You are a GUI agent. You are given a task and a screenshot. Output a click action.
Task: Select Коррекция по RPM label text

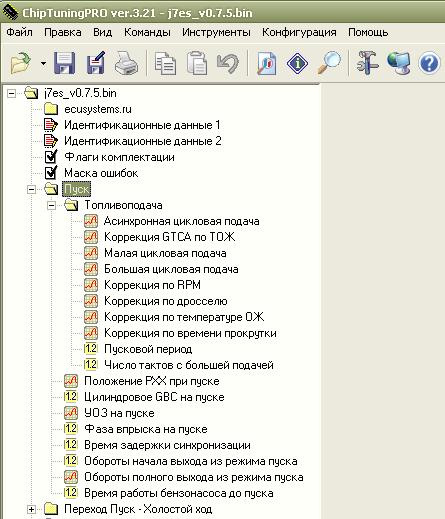click(152, 285)
